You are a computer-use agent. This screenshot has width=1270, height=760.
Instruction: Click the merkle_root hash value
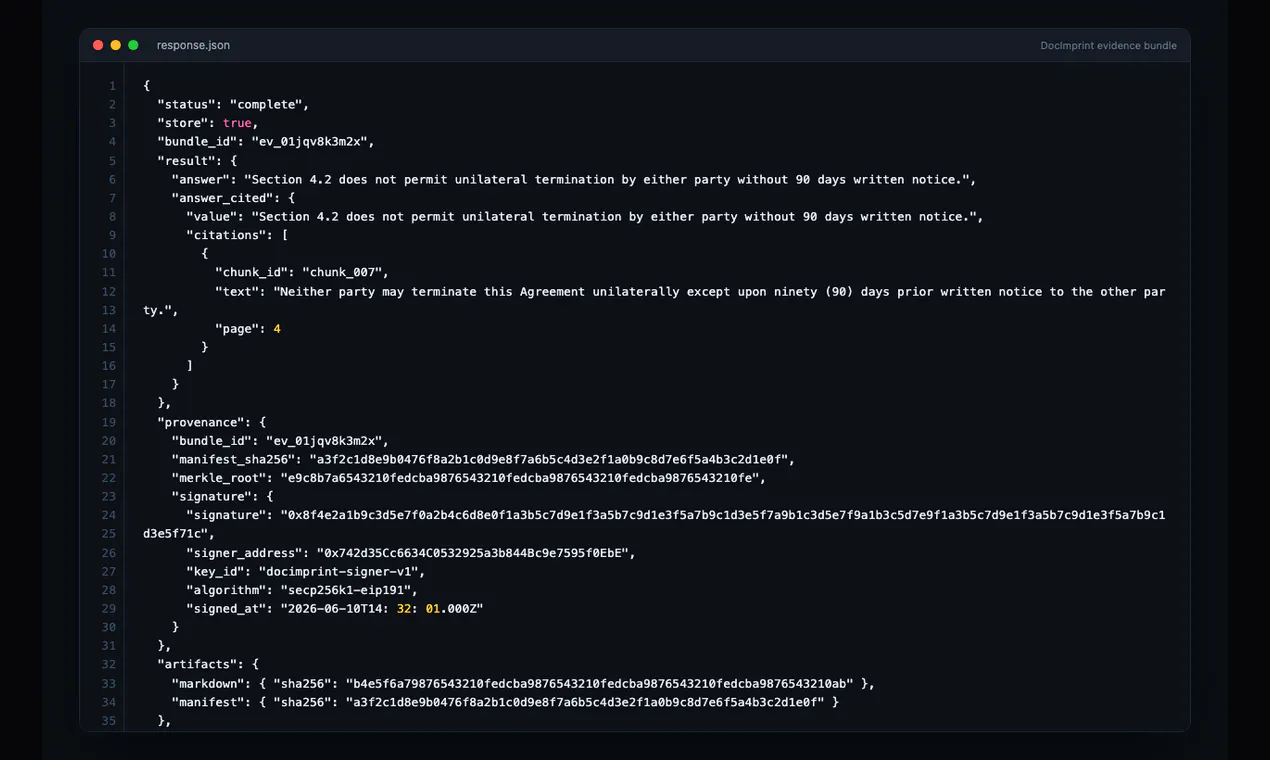click(521, 478)
